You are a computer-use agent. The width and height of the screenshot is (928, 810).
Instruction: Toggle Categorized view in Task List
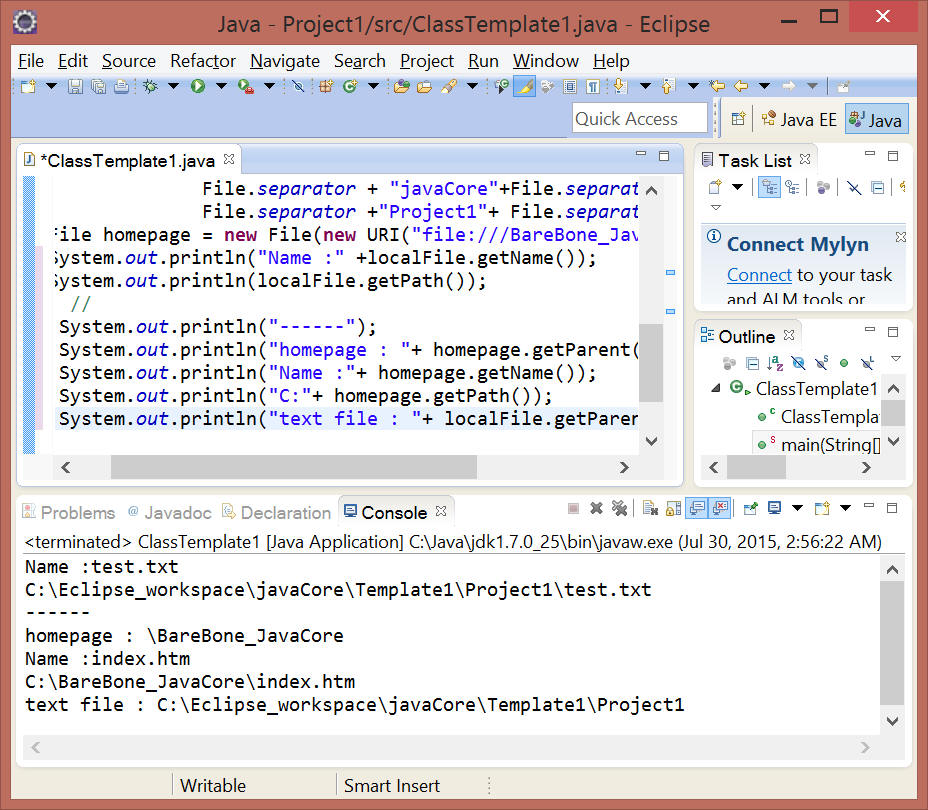(769, 188)
